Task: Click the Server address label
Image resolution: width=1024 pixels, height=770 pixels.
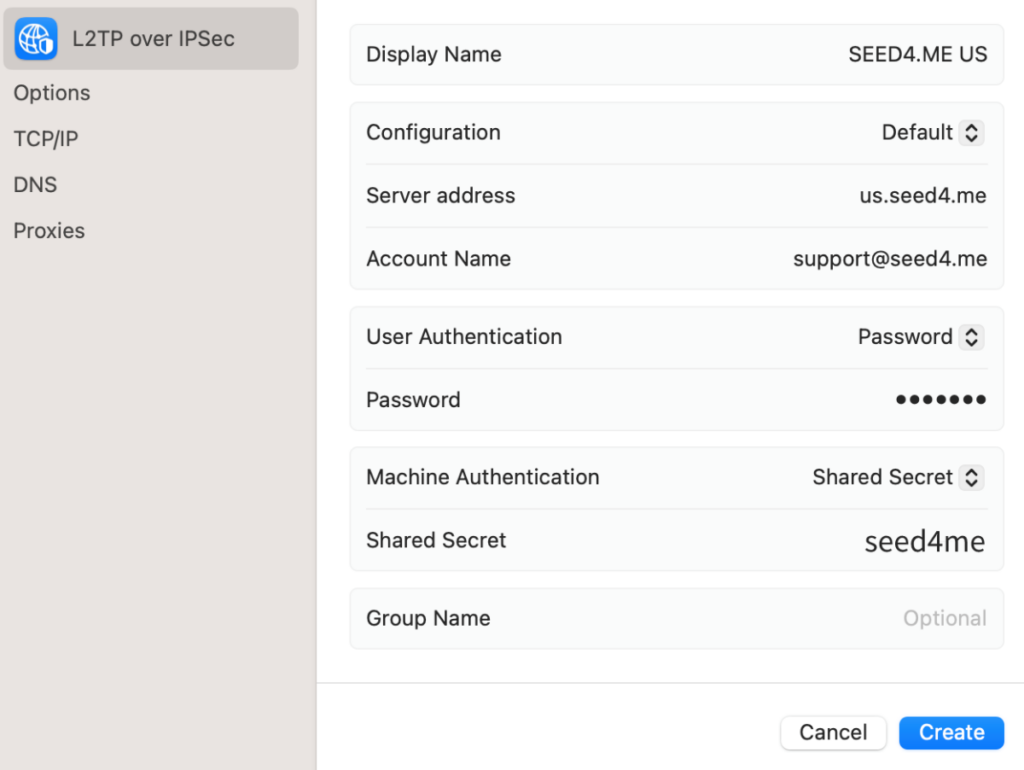Action: (x=440, y=195)
